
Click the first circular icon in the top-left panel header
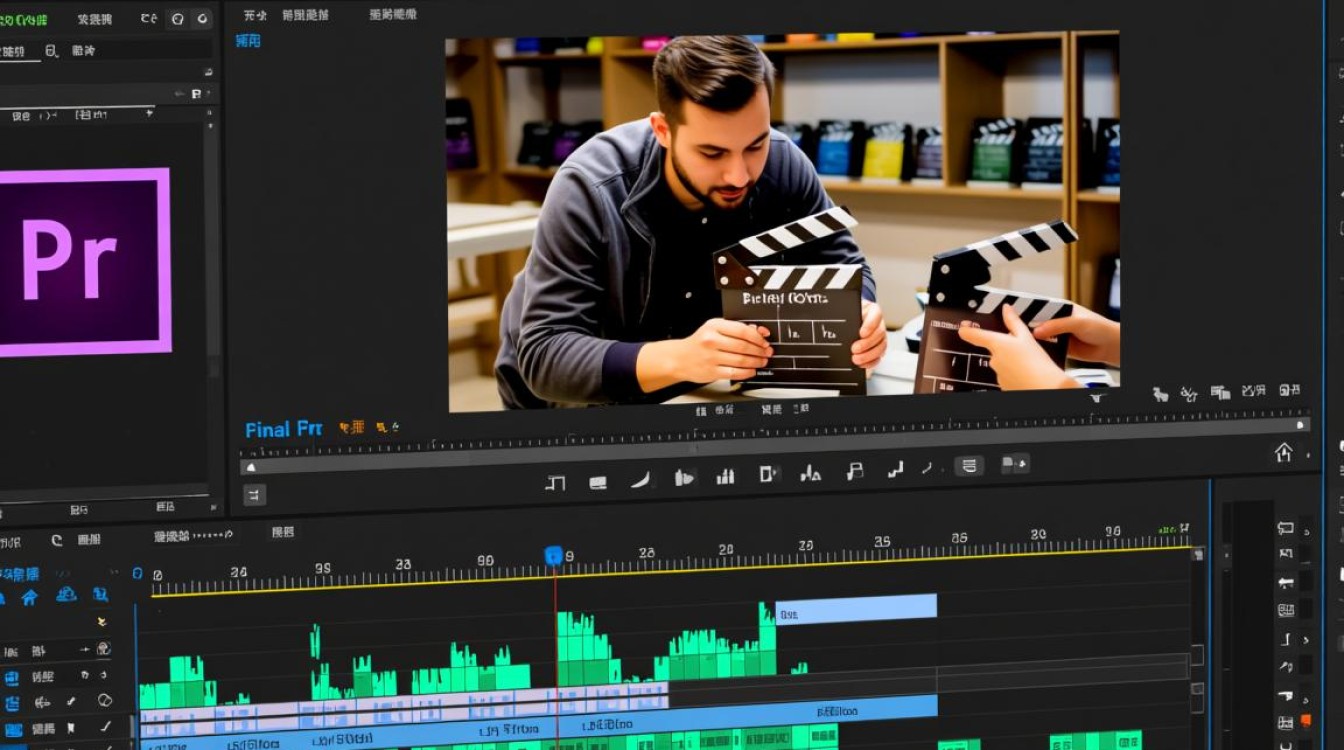coord(178,18)
